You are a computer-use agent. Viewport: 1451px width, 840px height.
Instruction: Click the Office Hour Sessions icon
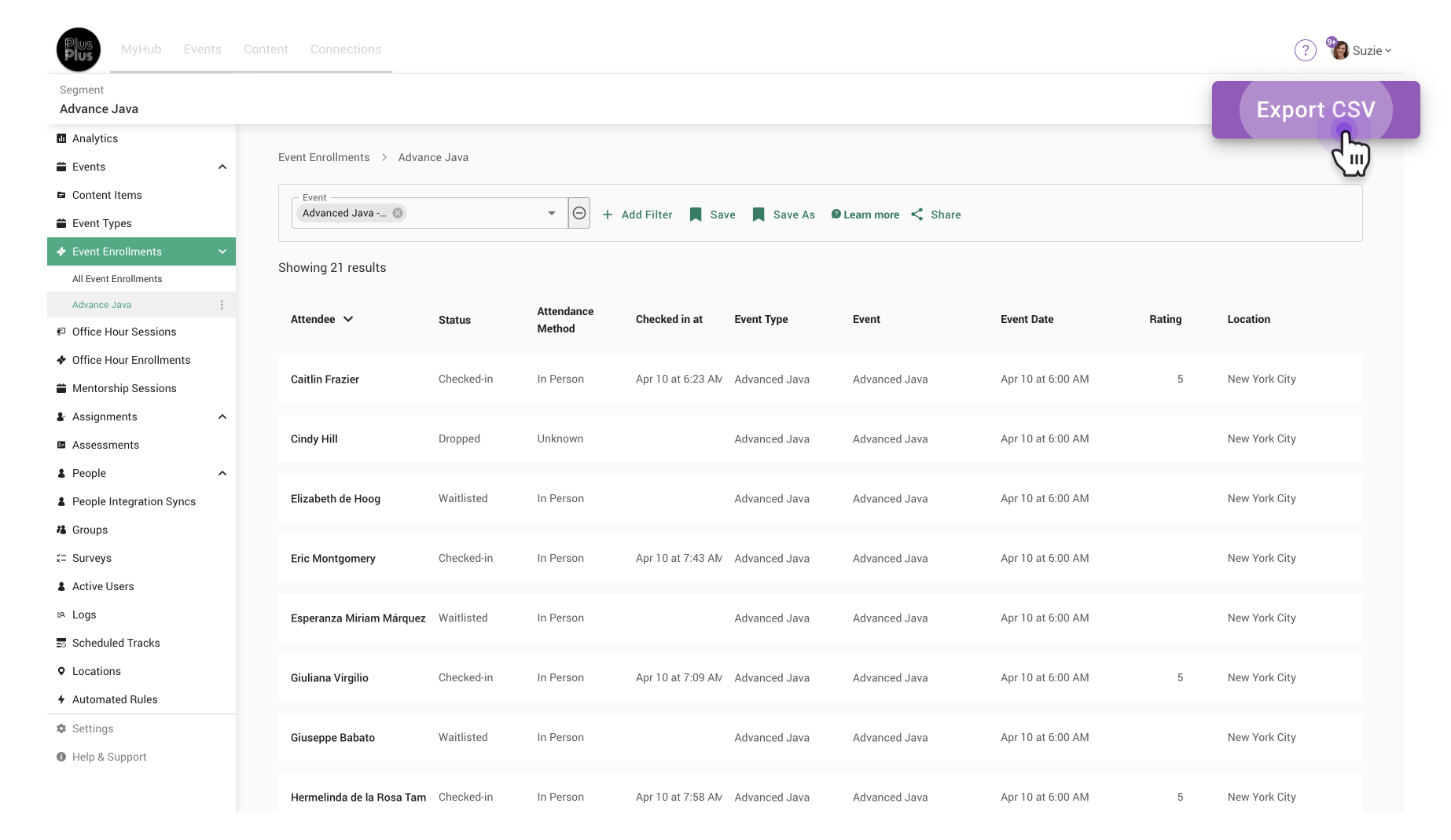click(x=61, y=332)
